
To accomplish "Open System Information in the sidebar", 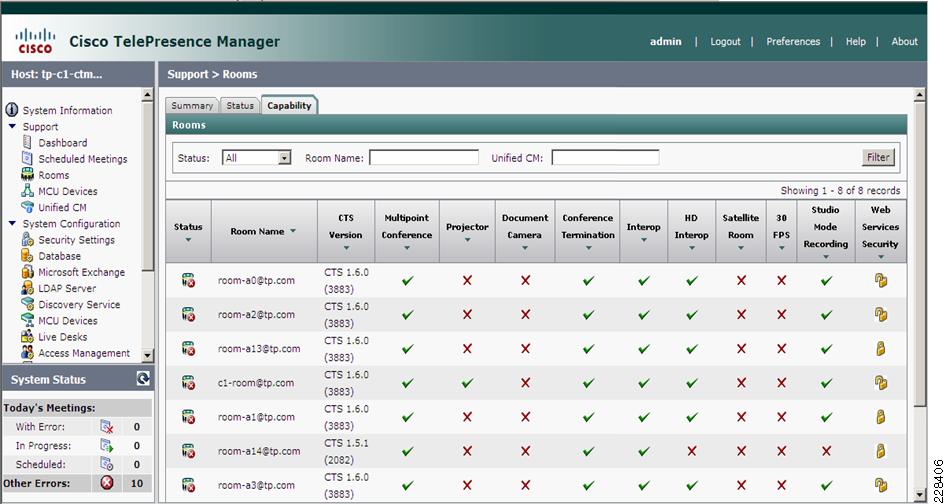I will point(67,110).
